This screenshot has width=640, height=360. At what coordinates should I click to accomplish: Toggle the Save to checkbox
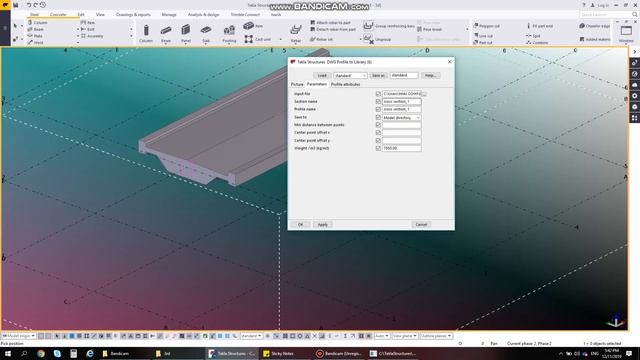[378, 117]
